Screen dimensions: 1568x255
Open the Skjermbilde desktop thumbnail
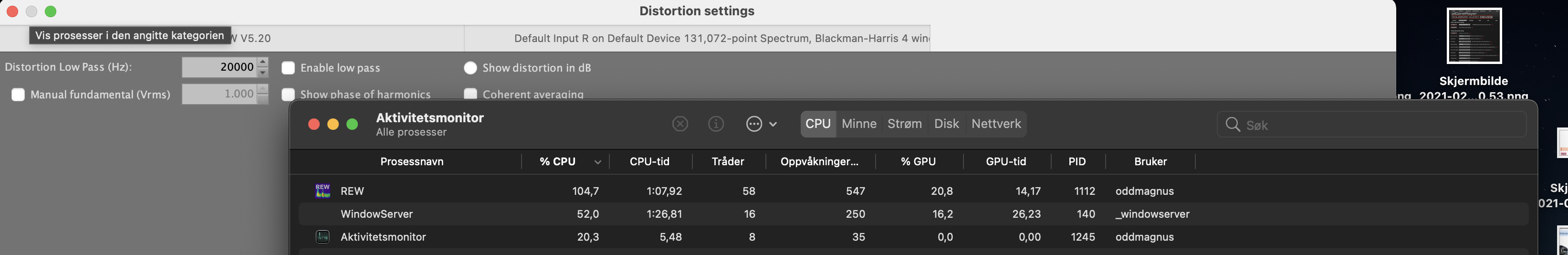coord(1474,36)
